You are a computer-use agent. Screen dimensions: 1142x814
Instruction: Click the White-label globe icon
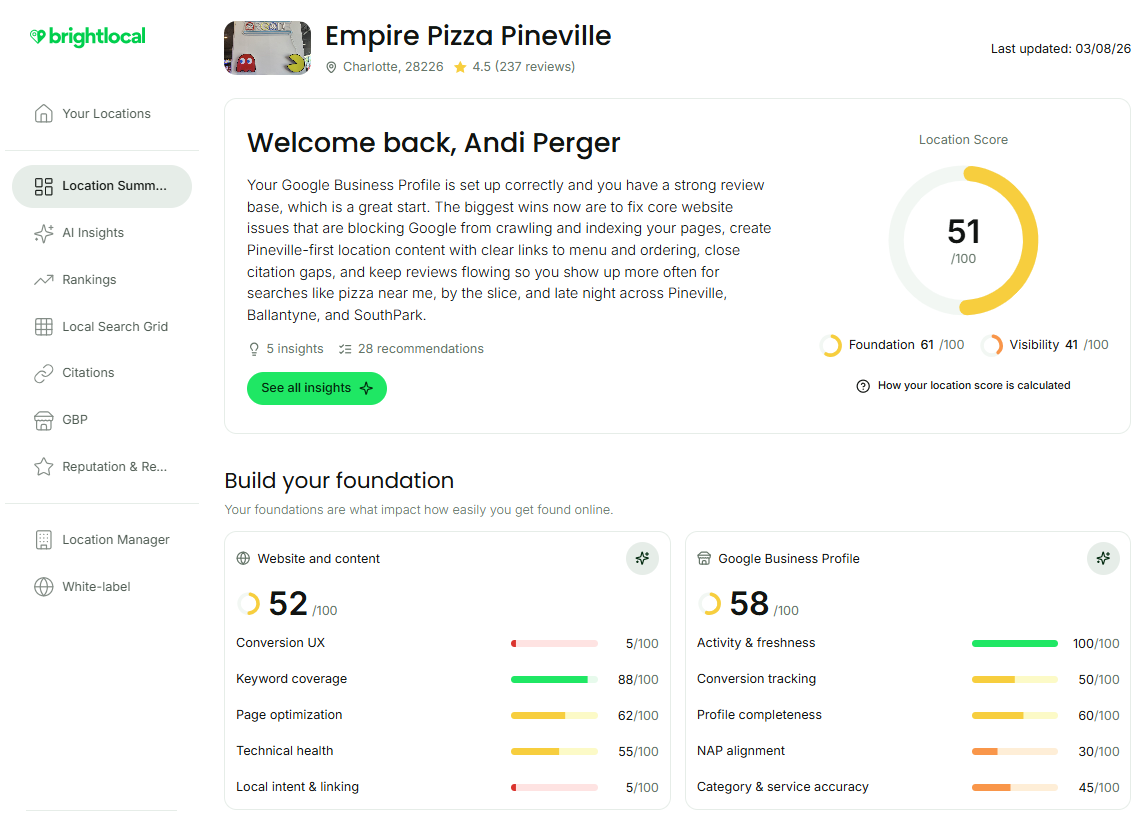click(44, 587)
